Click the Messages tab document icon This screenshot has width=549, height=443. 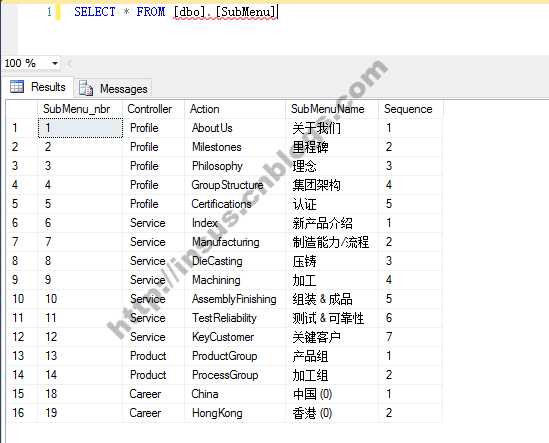(86, 88)
